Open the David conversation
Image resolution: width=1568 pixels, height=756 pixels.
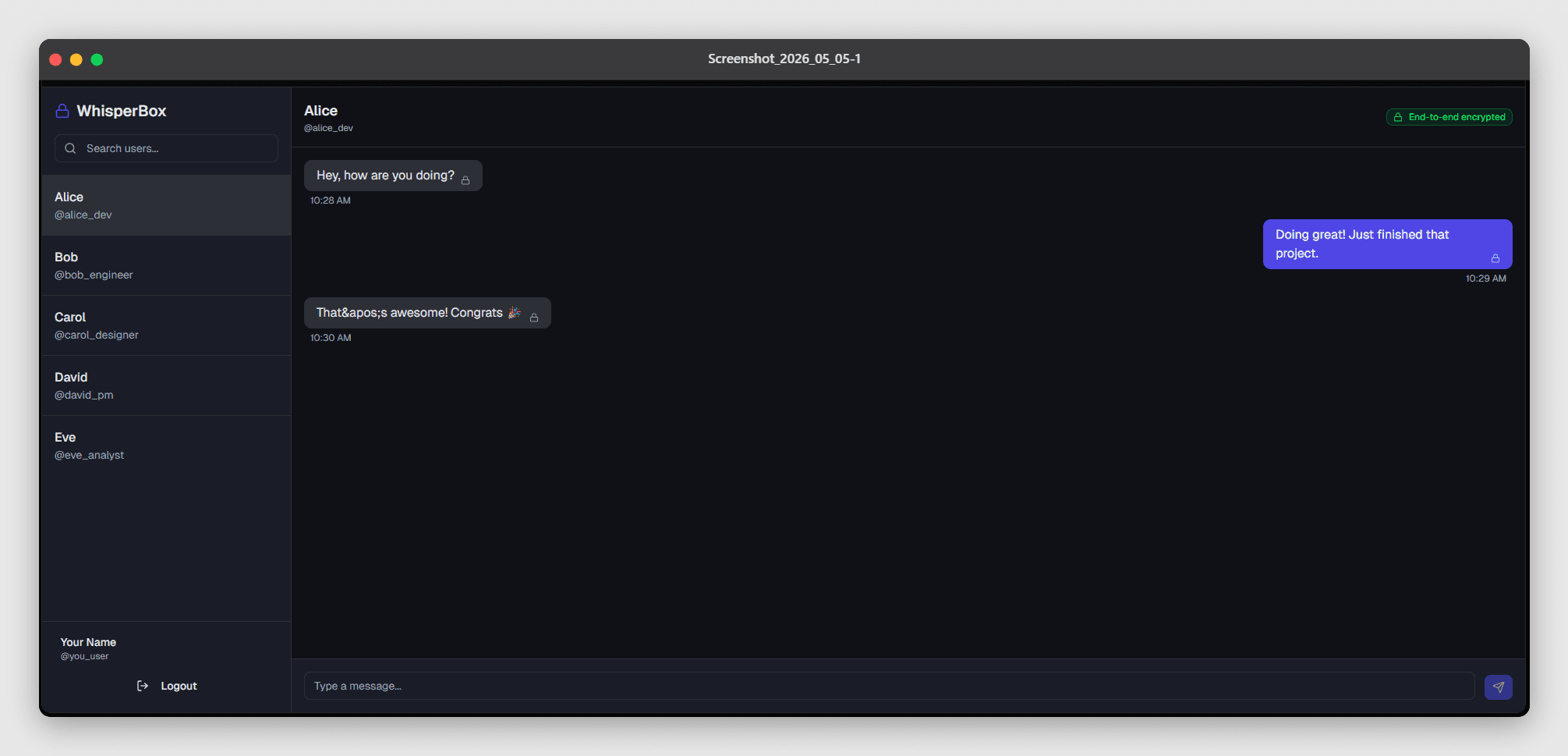pos(166,385)
